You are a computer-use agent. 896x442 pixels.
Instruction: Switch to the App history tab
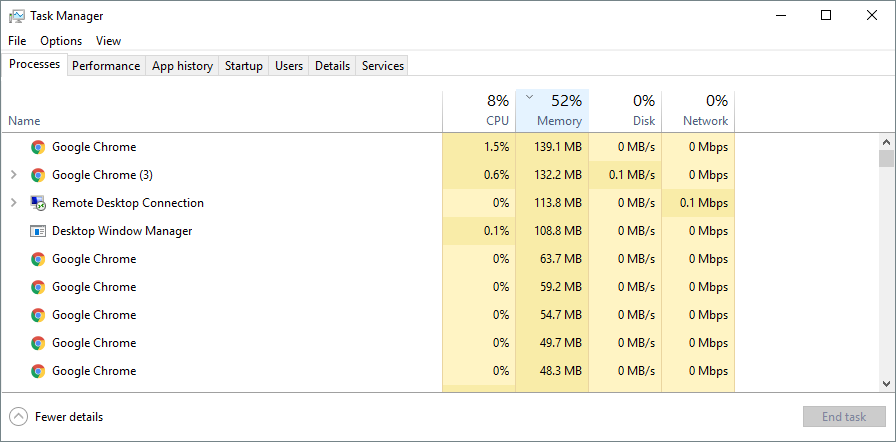pos(182,66)
